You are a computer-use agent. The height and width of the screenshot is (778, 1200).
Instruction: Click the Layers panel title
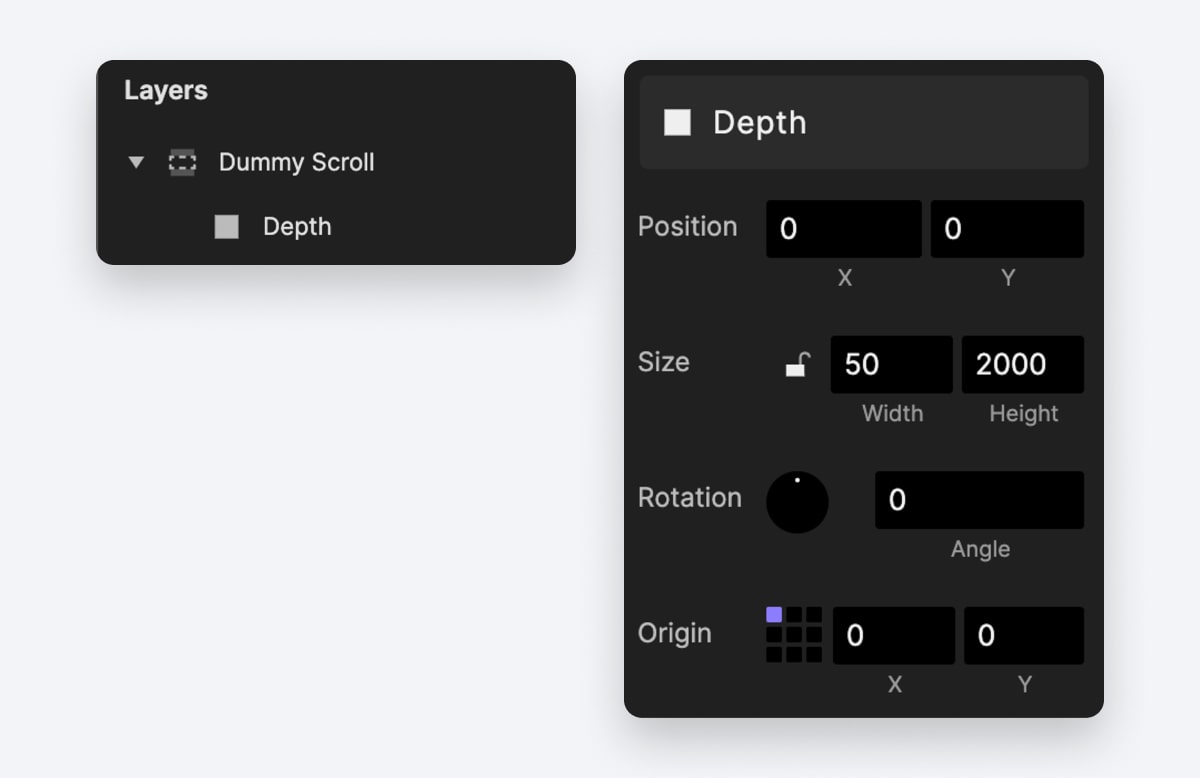[x=164, y=90]
